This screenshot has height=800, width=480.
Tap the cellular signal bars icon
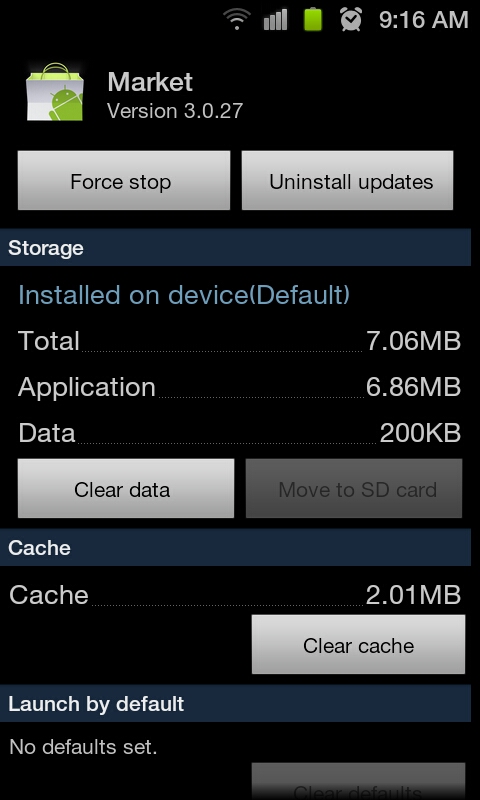275,19
